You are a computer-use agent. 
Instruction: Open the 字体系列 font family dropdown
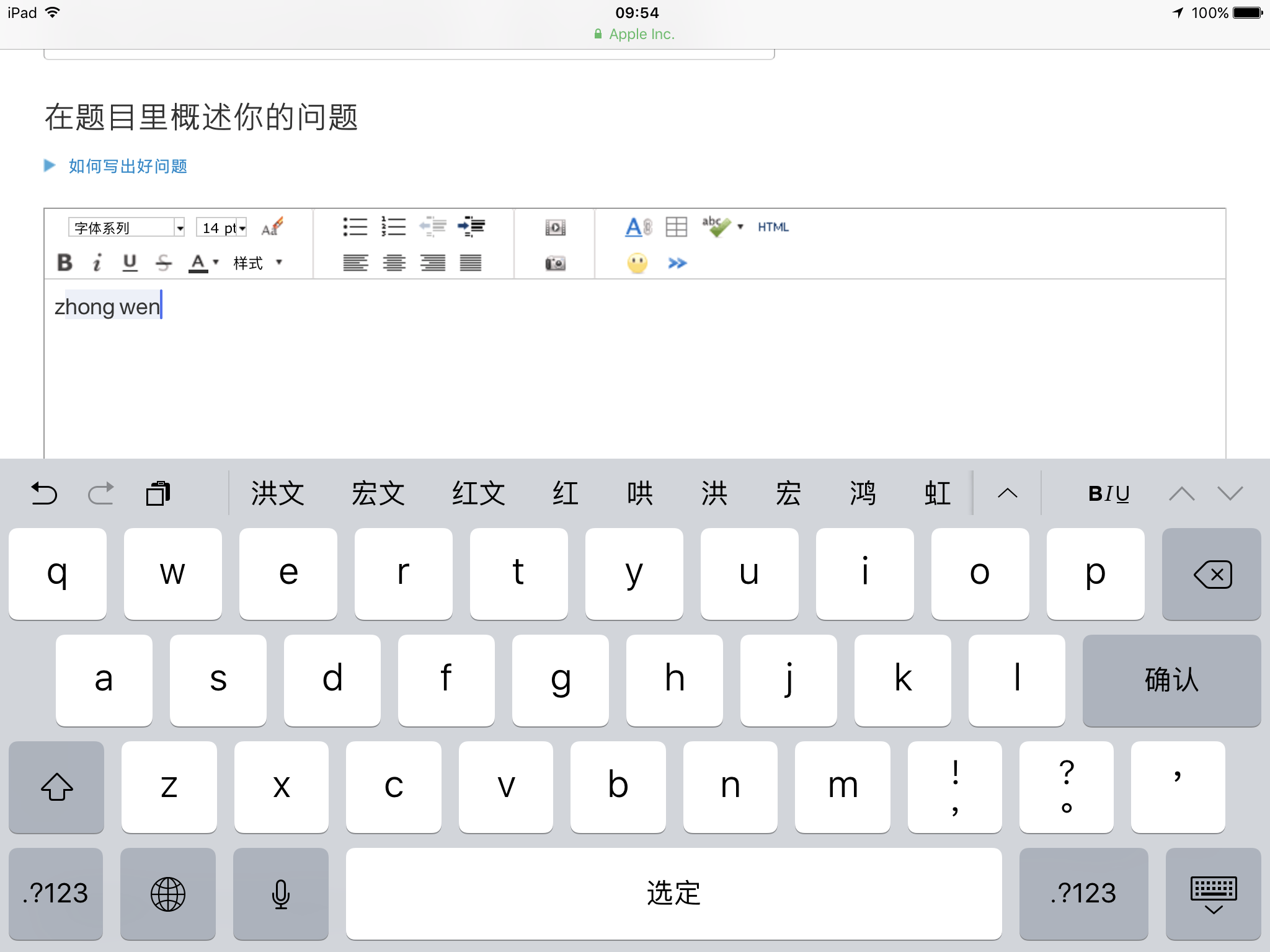point(127,227)
